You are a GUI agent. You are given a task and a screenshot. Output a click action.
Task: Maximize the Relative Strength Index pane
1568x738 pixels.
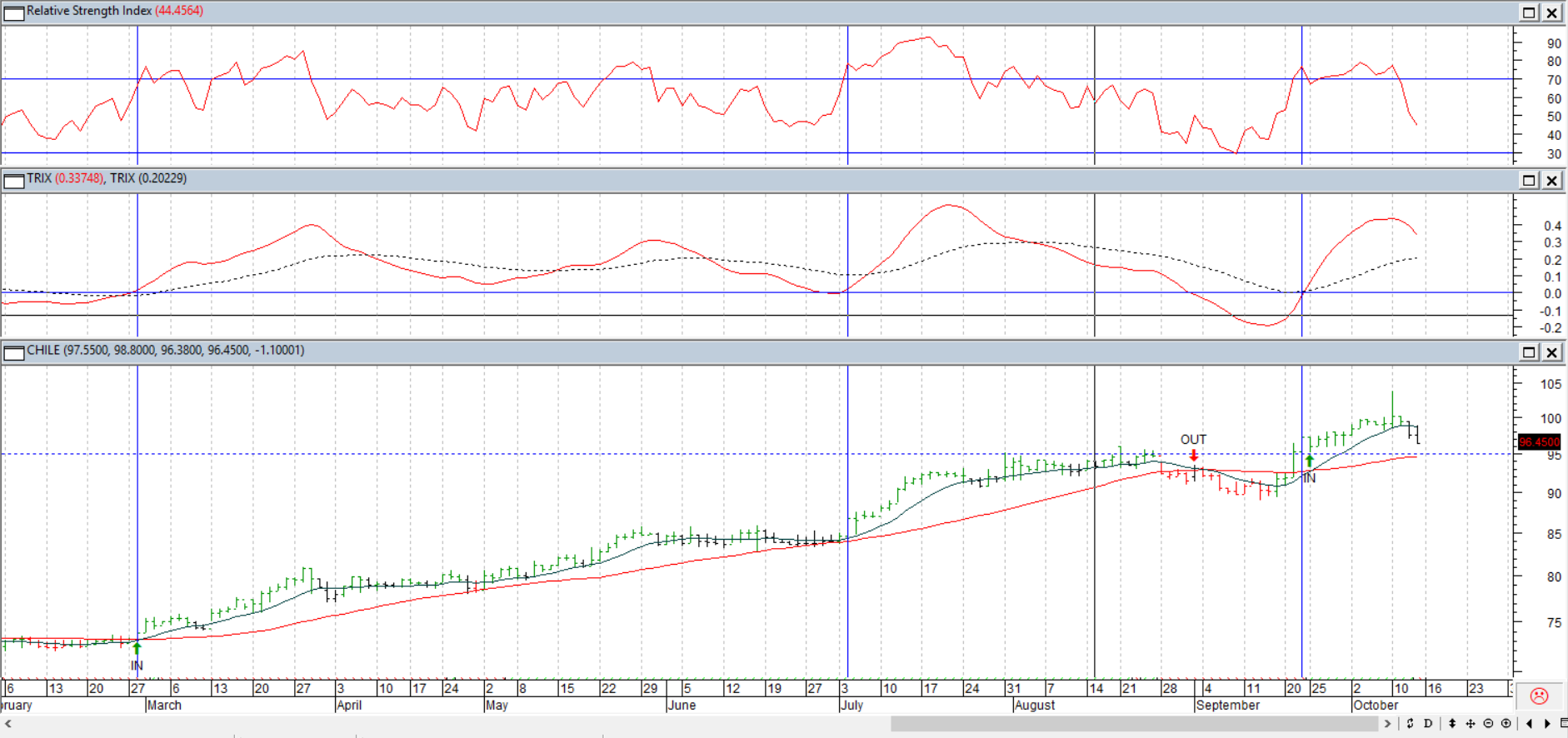[1529, 12]
